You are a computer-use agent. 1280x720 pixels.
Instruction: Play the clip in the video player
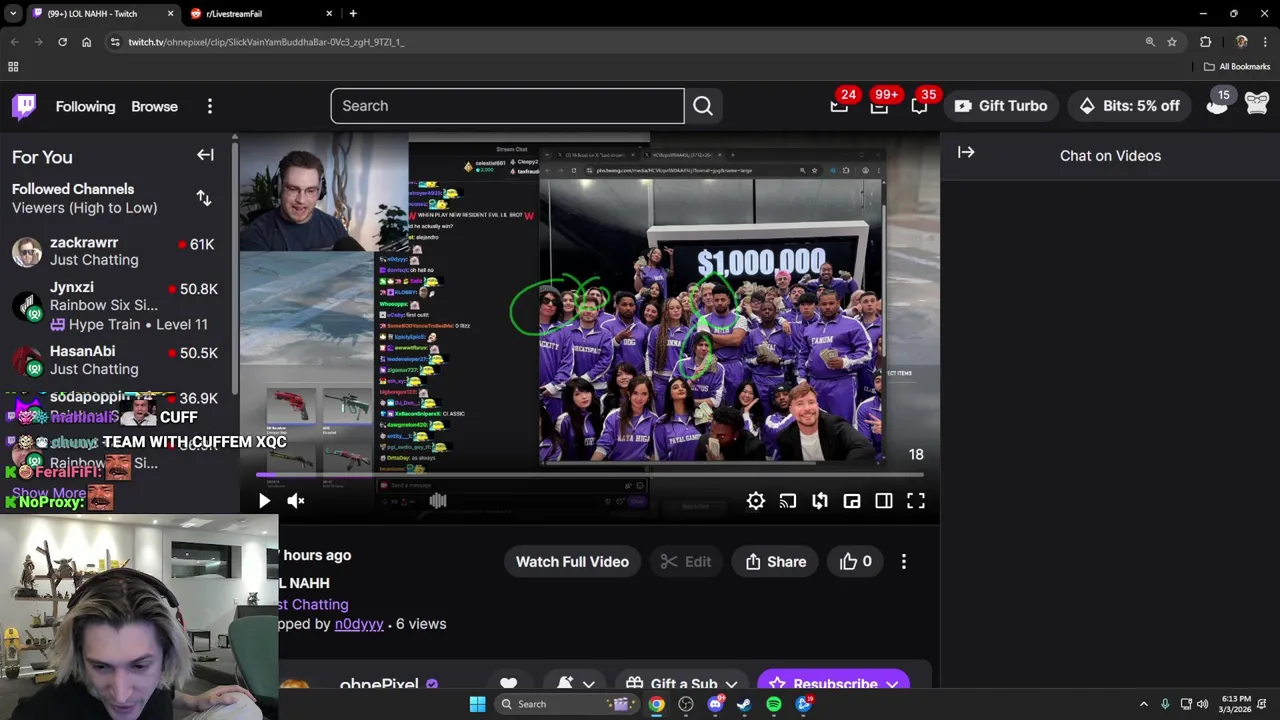264,501
